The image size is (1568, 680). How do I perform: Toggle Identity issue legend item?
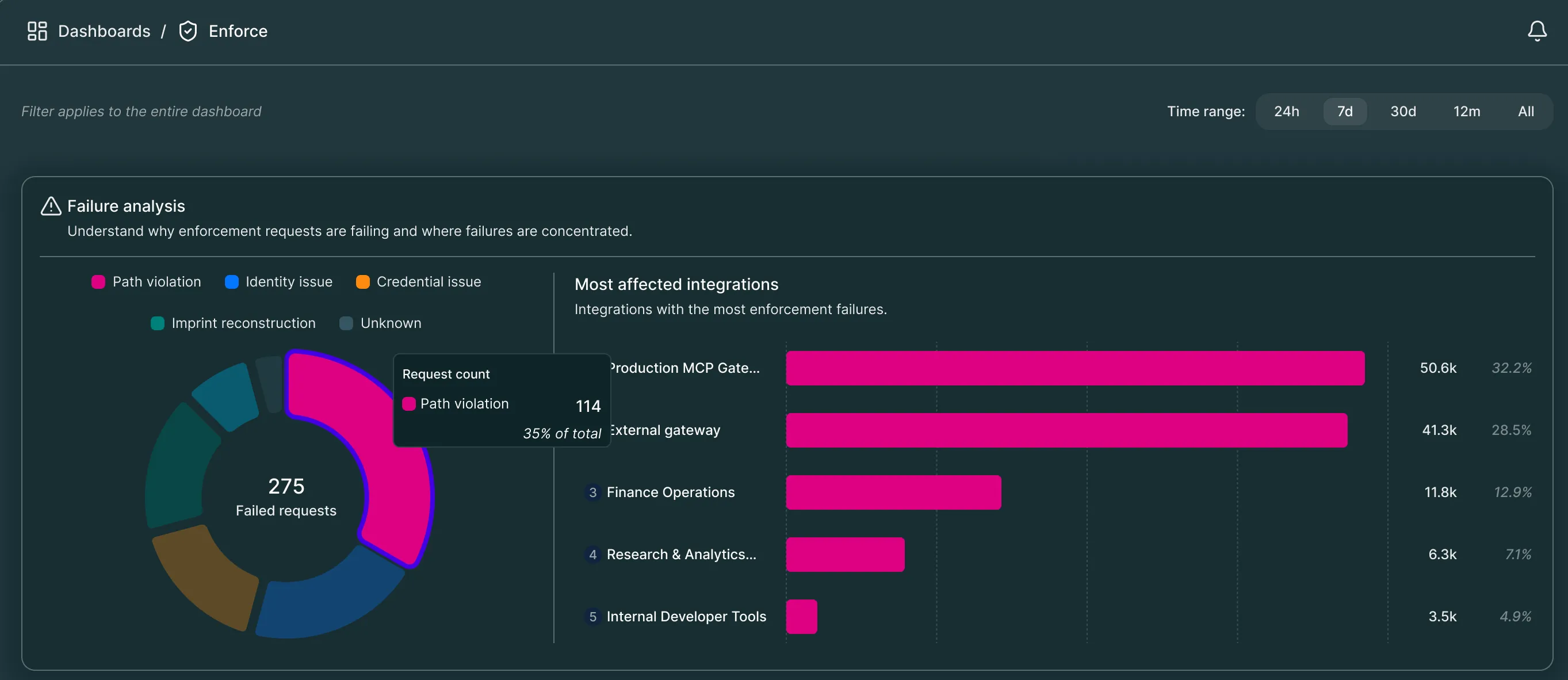coord(279,282)
